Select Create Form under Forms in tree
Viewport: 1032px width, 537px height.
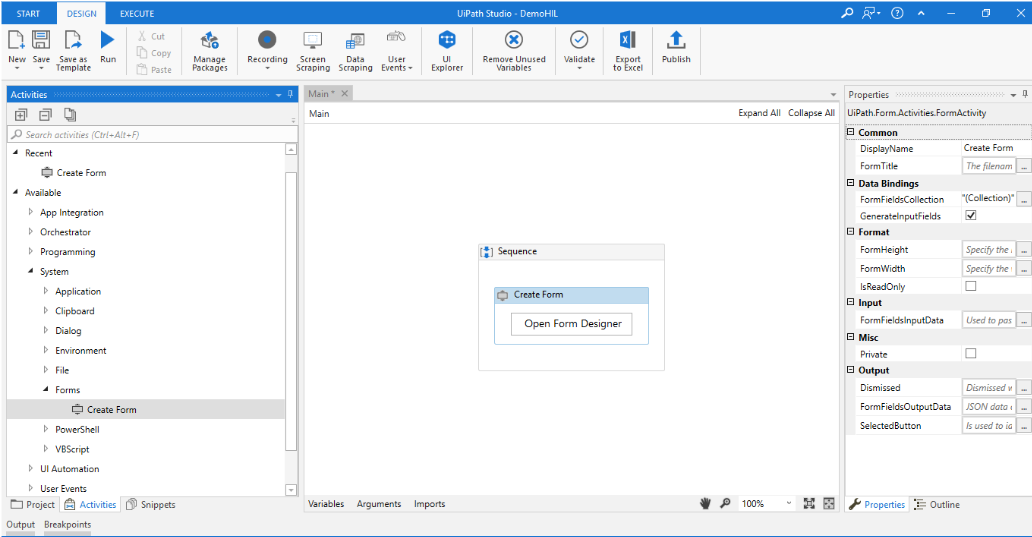pyautogui.click(x=111, y=409)
